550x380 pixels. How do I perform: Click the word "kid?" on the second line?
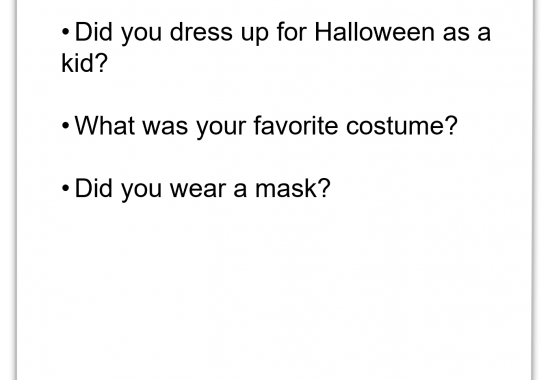(x=84, y=63)
